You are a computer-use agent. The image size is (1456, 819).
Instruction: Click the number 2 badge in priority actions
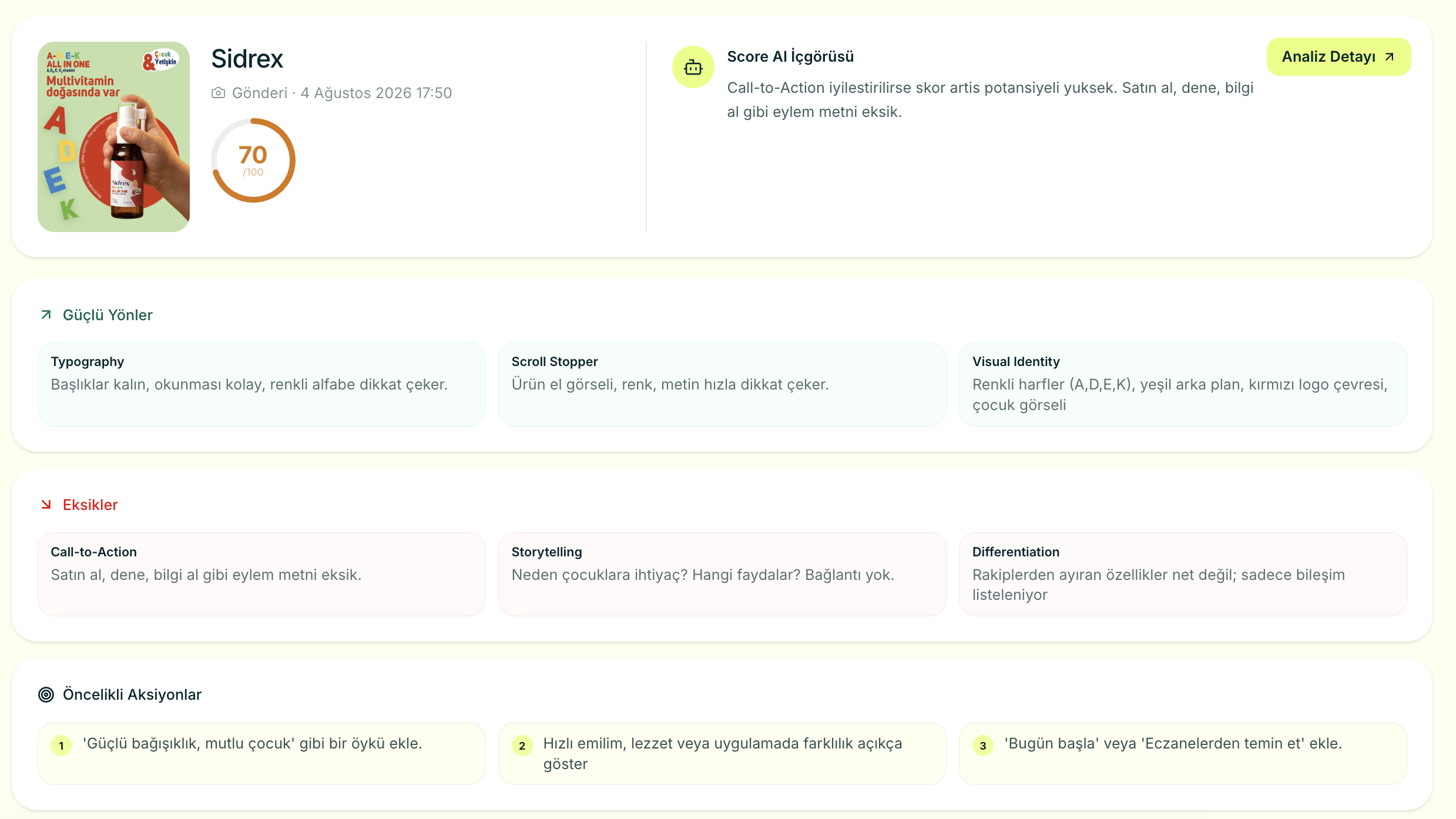(x=522, y=746)
